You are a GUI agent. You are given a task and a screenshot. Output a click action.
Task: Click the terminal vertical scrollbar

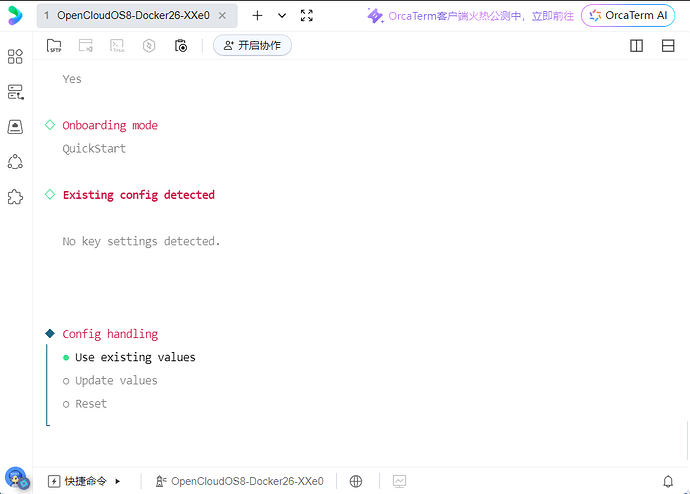(x=688, y=440)
